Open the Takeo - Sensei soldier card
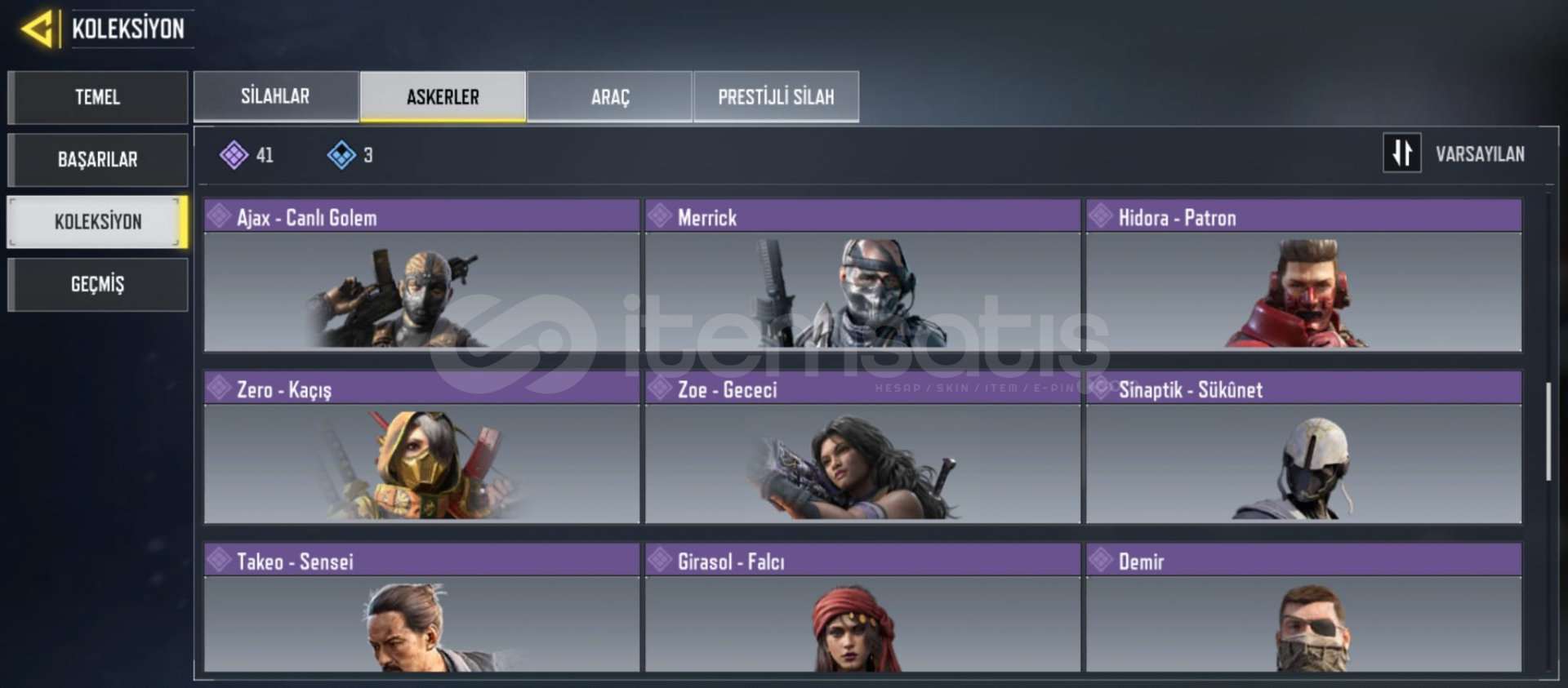 click(421, 607)
